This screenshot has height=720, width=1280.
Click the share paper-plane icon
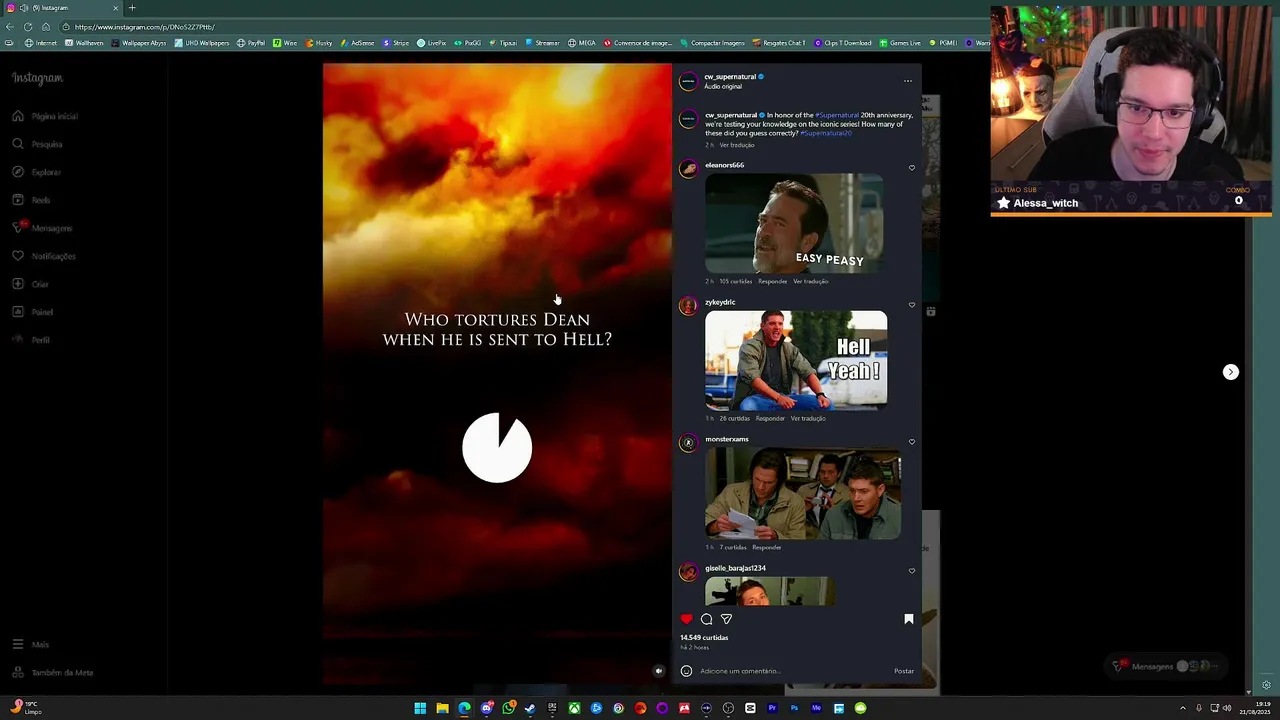pyautogui.click(x=726, y=619)
